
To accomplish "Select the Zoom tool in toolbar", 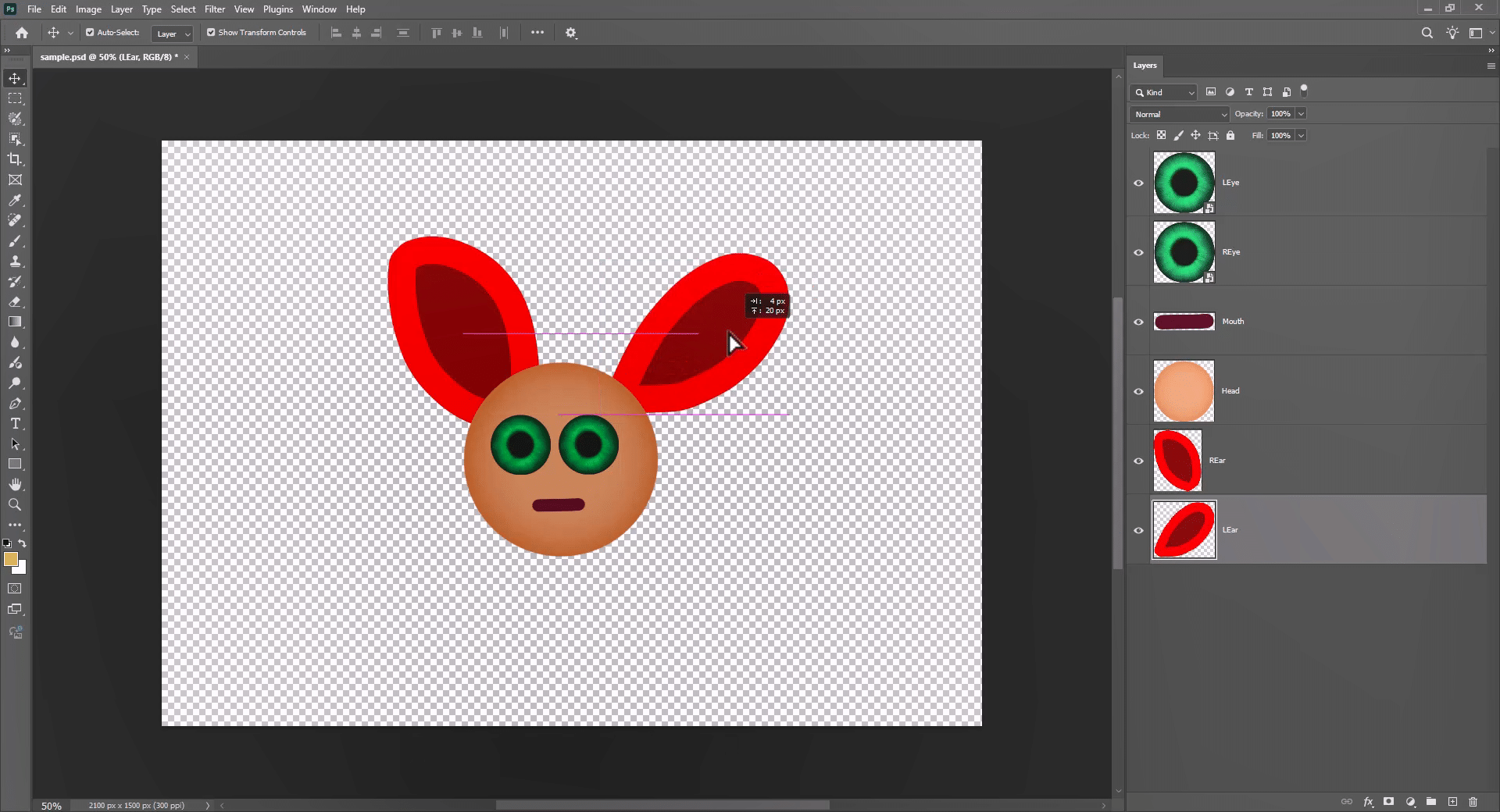I will 15,504.
